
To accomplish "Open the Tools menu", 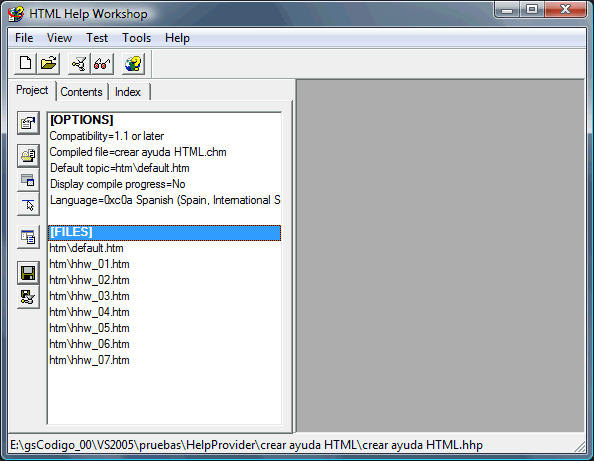I will click(x=136, y=38).
